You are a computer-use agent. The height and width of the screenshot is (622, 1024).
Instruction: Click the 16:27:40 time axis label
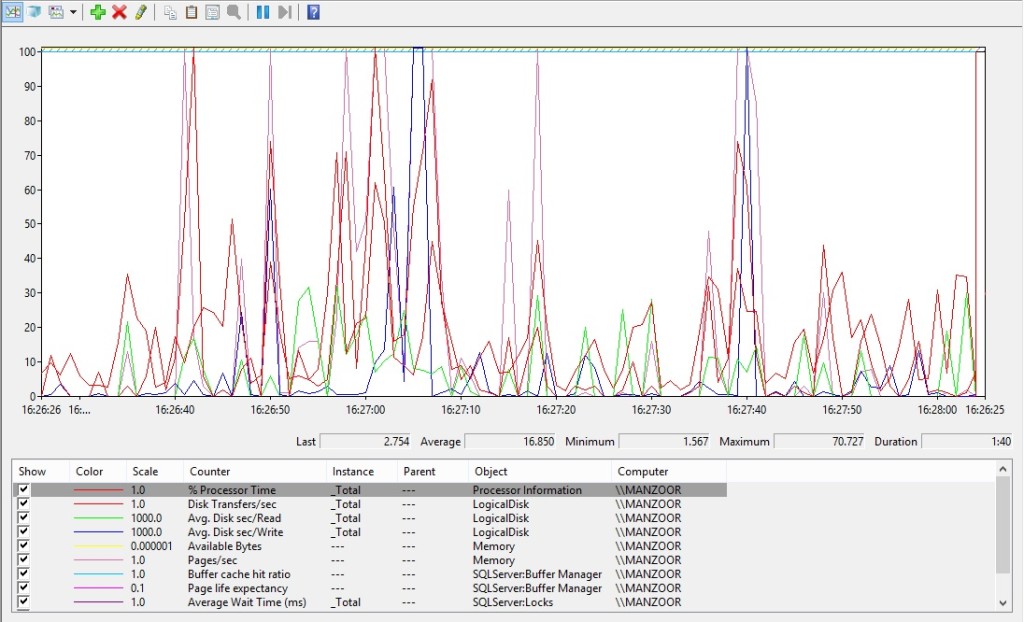pos(746,410)
